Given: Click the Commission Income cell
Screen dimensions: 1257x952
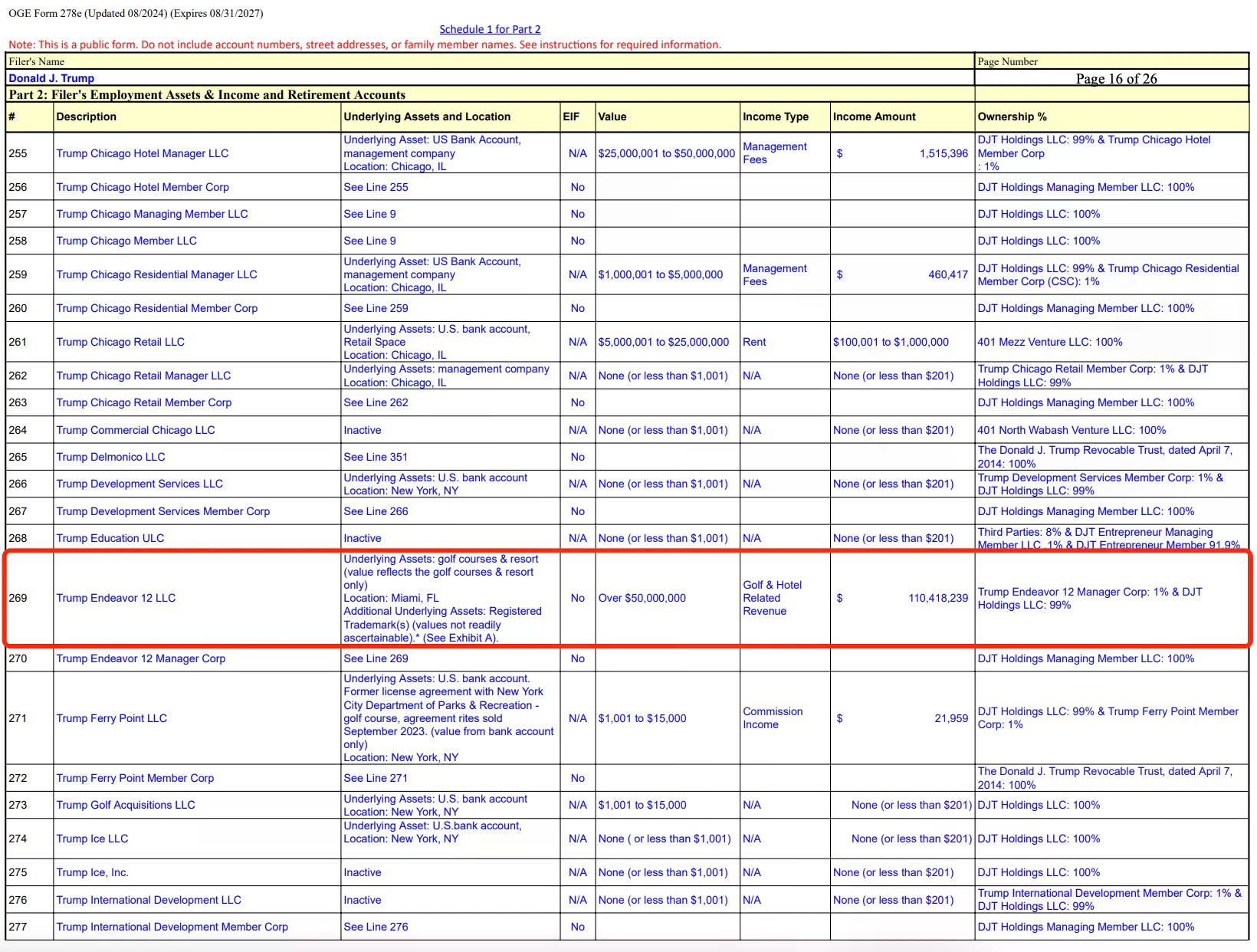Looking at the screenshot, I should (773, 718).
